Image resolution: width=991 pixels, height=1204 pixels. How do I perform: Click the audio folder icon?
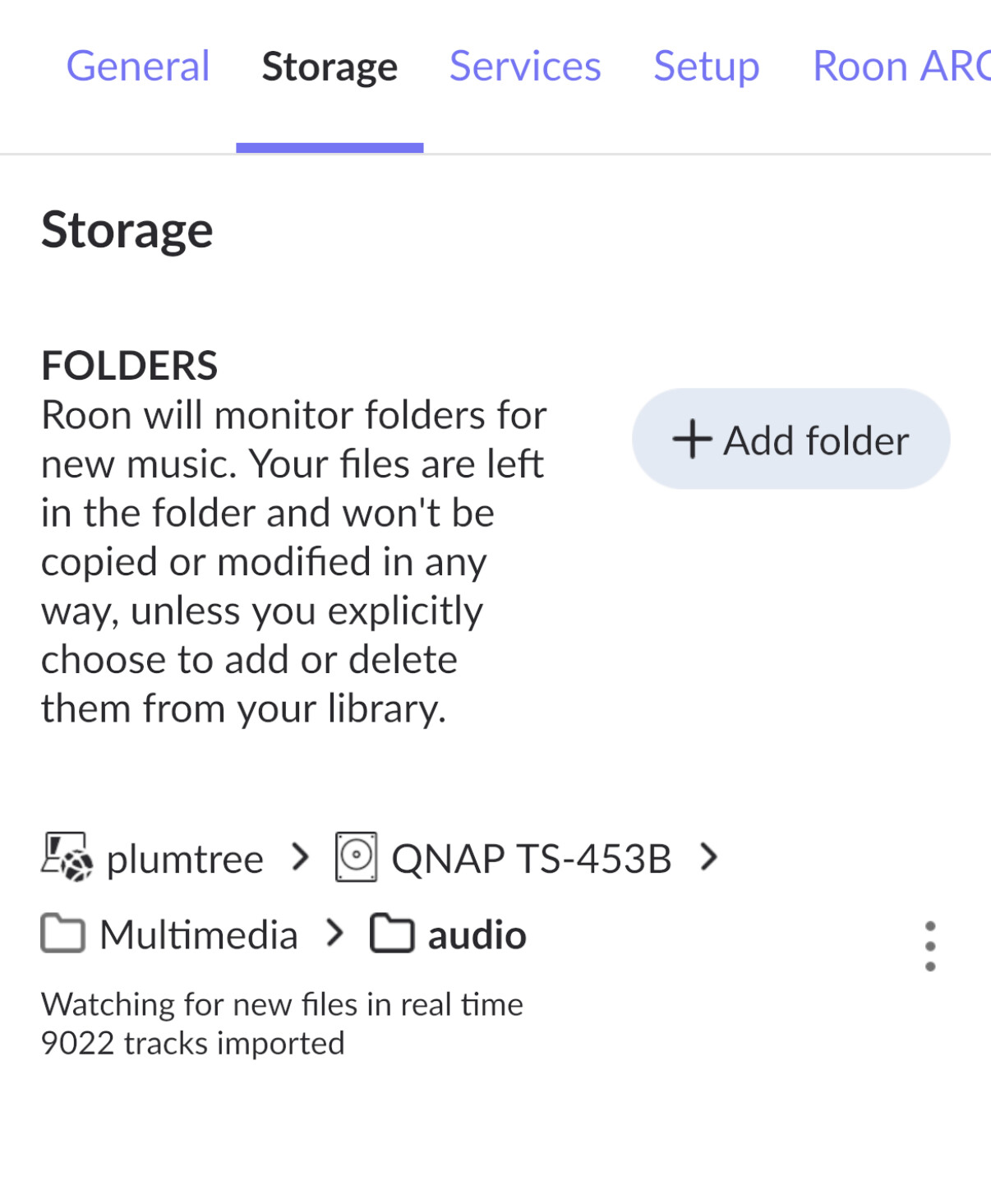[x=392, y=934]
